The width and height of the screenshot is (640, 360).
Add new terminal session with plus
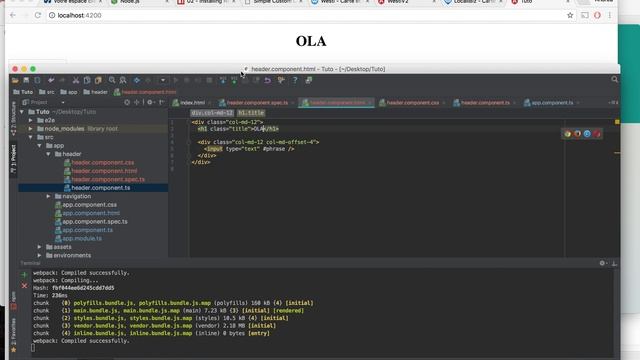pos(24,275)
